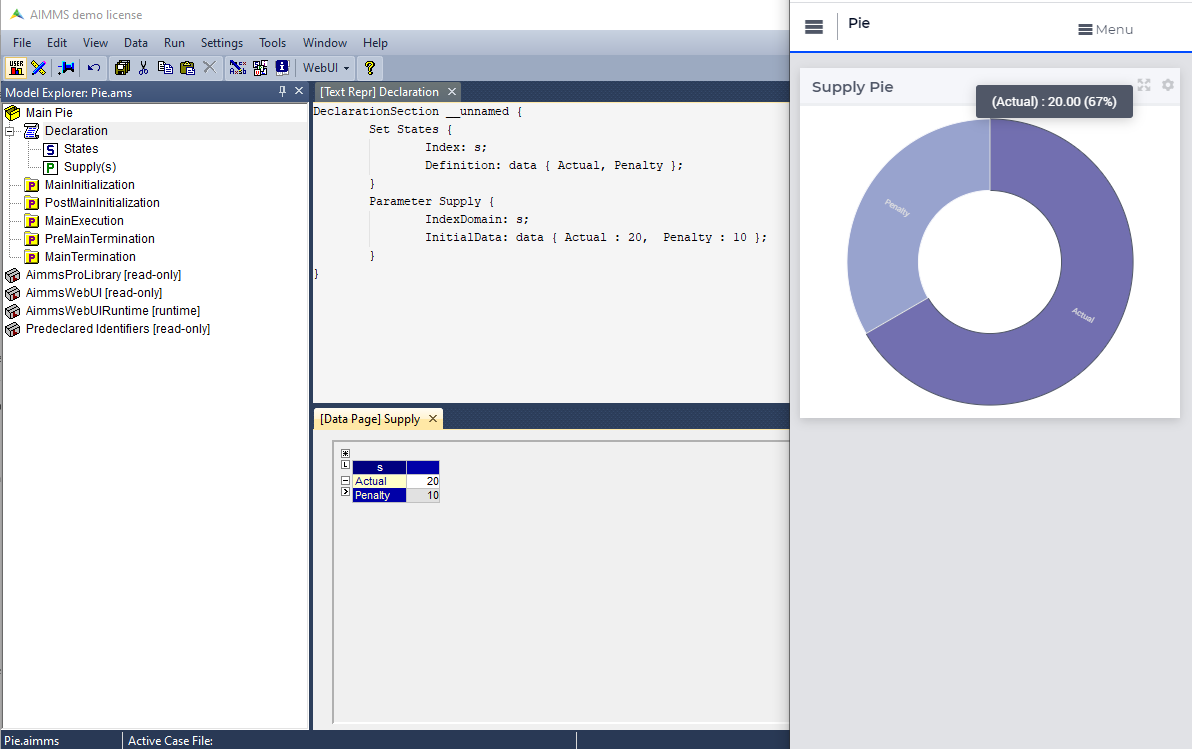Screen dimensions: 1192x749
Task: Click the pencil and ruler developer icon
Action: 39,68
